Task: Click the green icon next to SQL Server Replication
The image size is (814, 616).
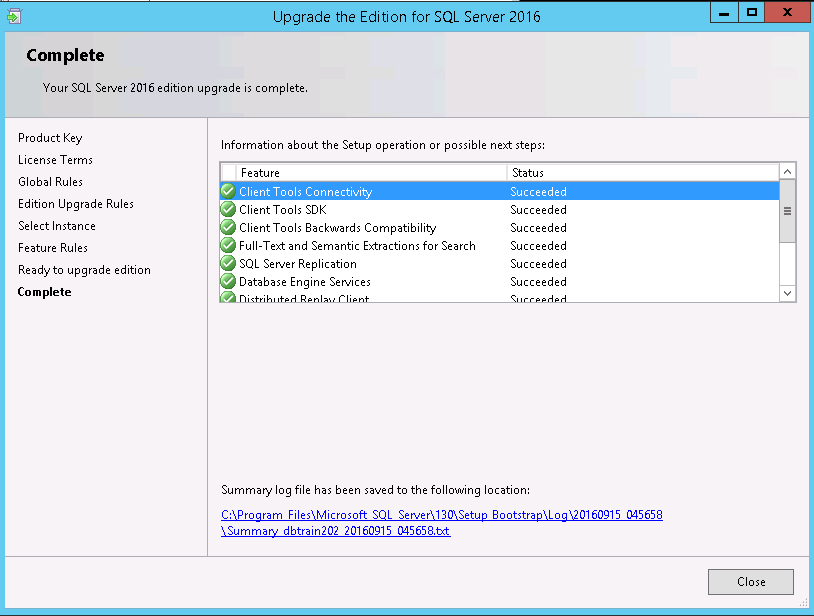Action: coord(228,263)
